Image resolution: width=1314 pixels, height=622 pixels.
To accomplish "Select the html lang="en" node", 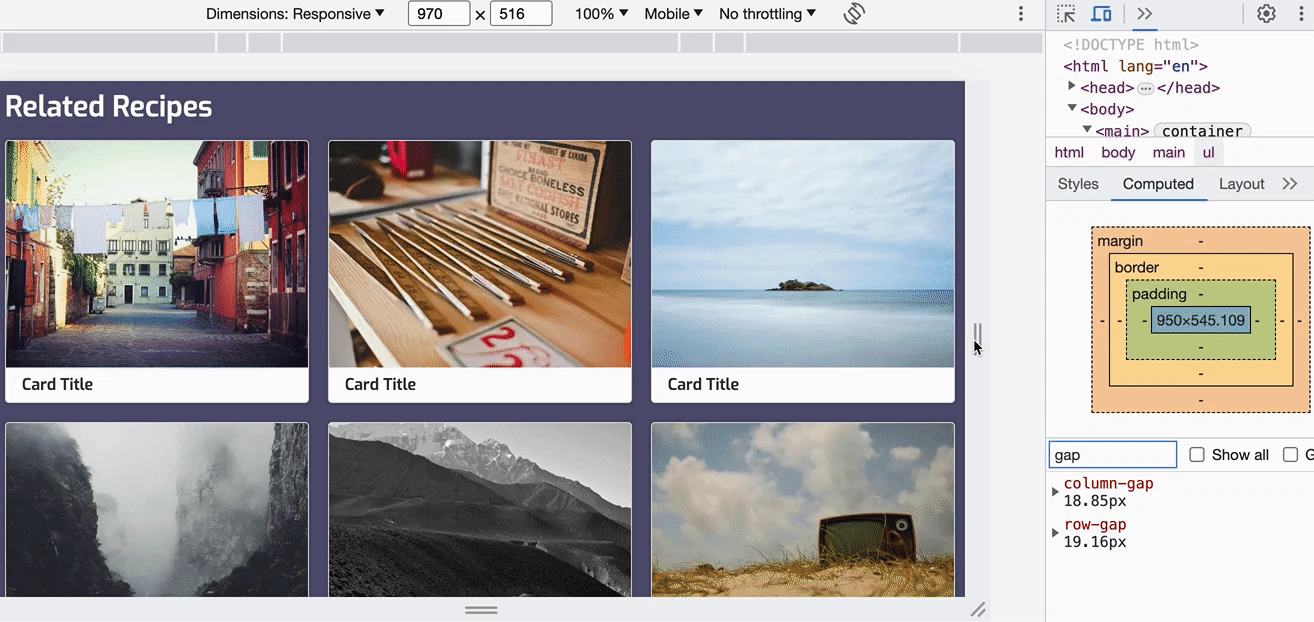I will coord(1135,66).
